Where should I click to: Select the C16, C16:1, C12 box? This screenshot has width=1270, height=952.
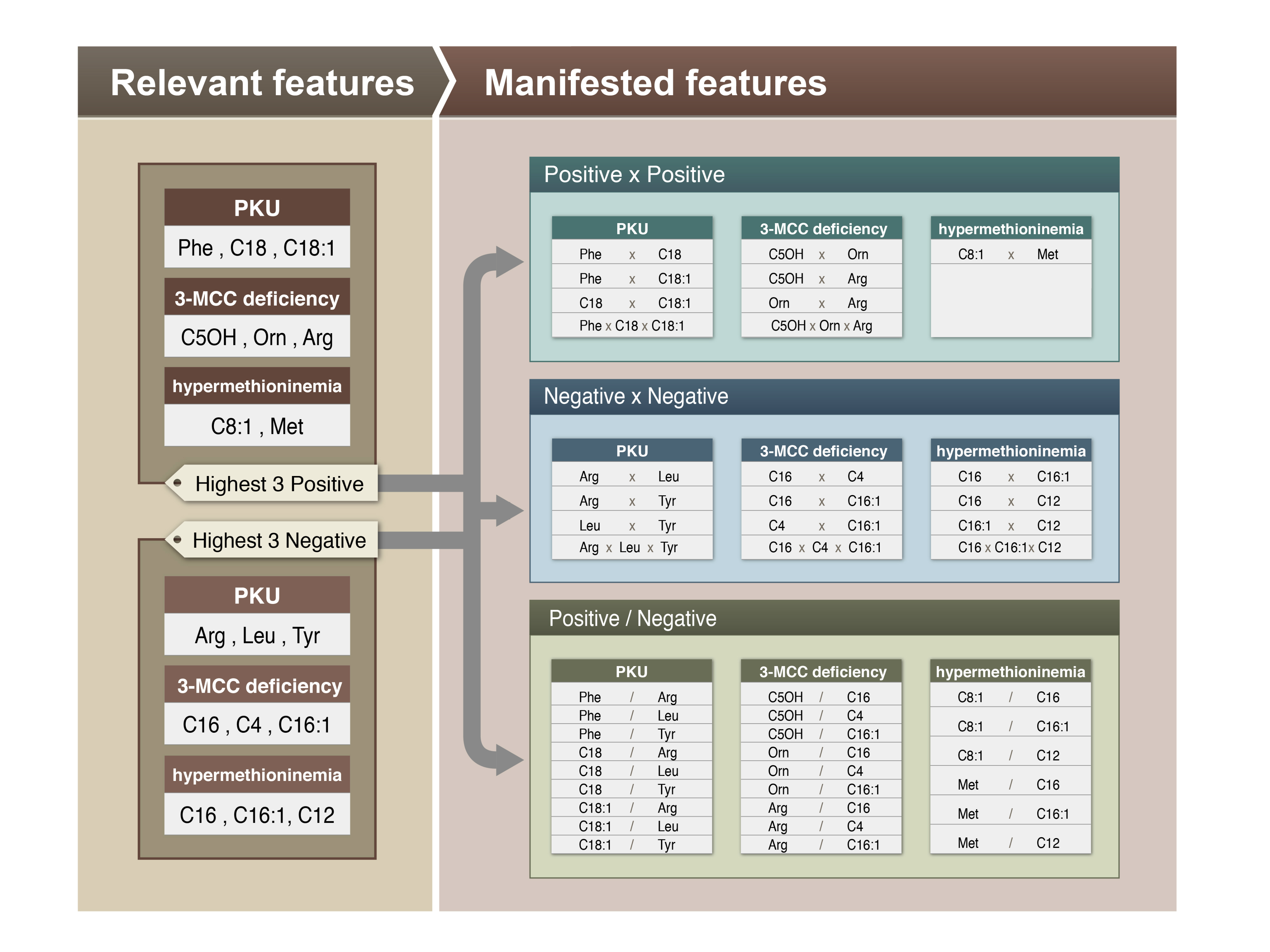257,815
